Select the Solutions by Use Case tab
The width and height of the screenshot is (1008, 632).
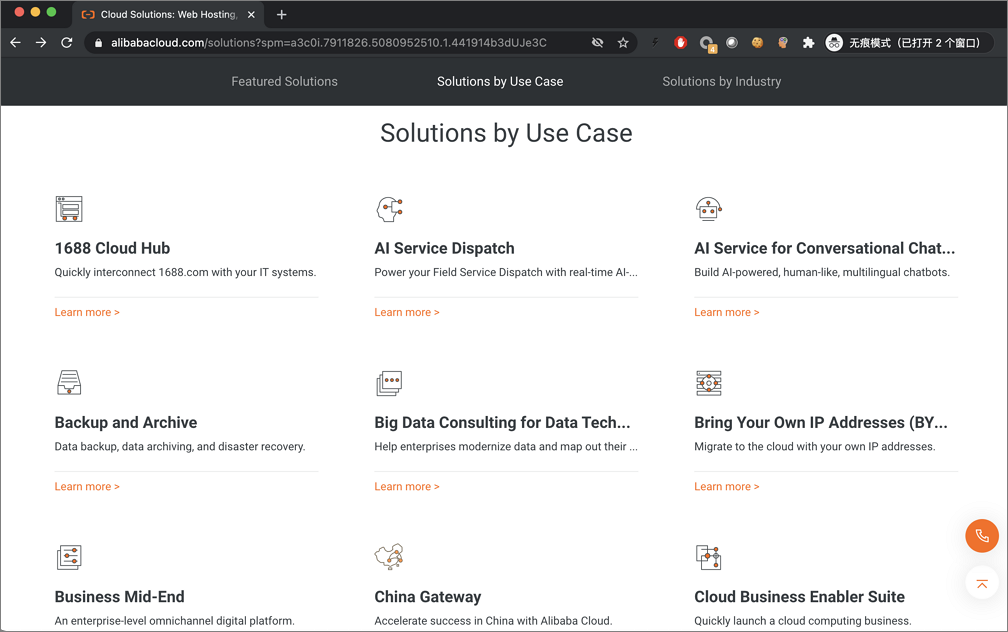click(500, 82)
